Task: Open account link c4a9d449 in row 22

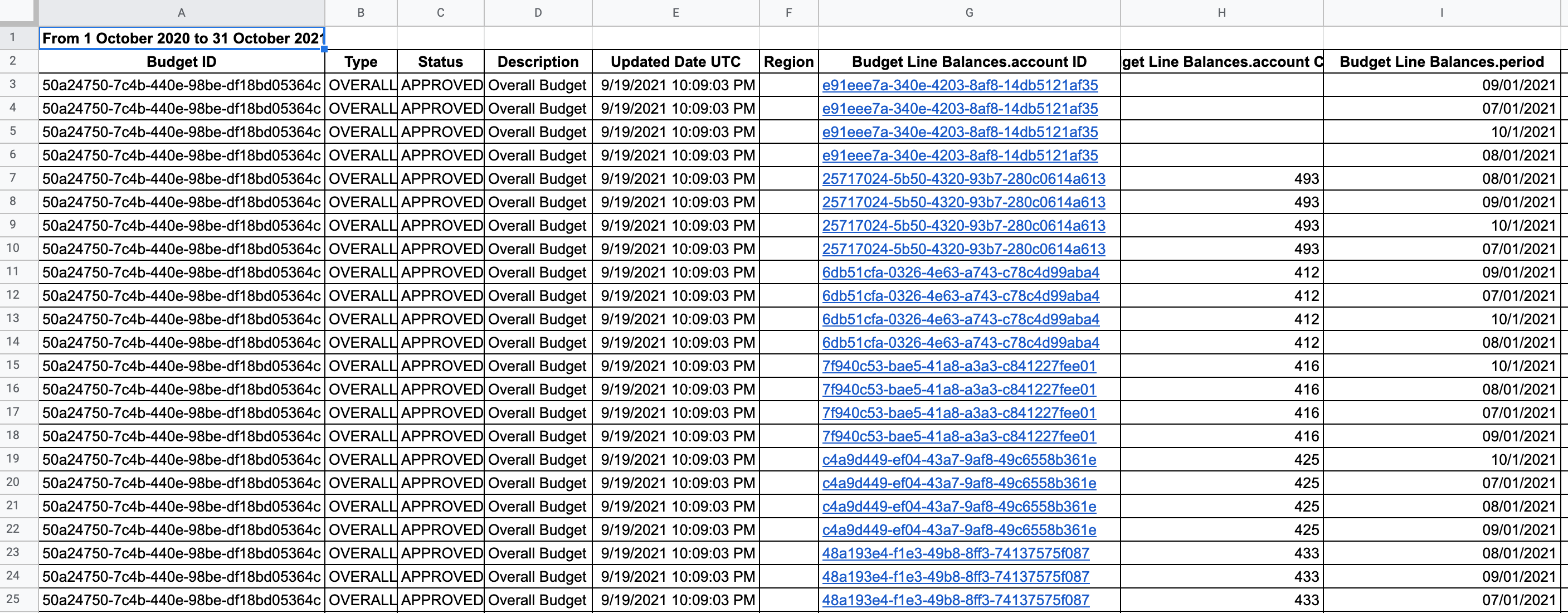Action: point(960,529)
